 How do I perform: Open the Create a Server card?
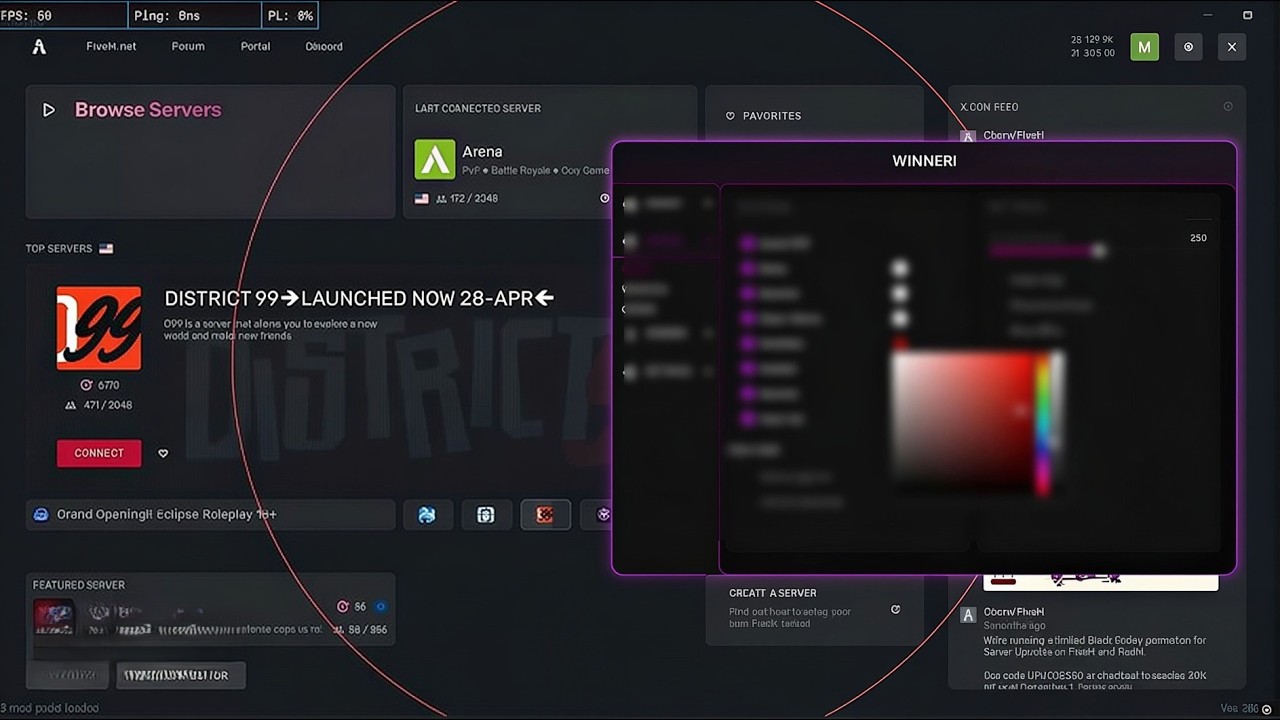(814, 609)
